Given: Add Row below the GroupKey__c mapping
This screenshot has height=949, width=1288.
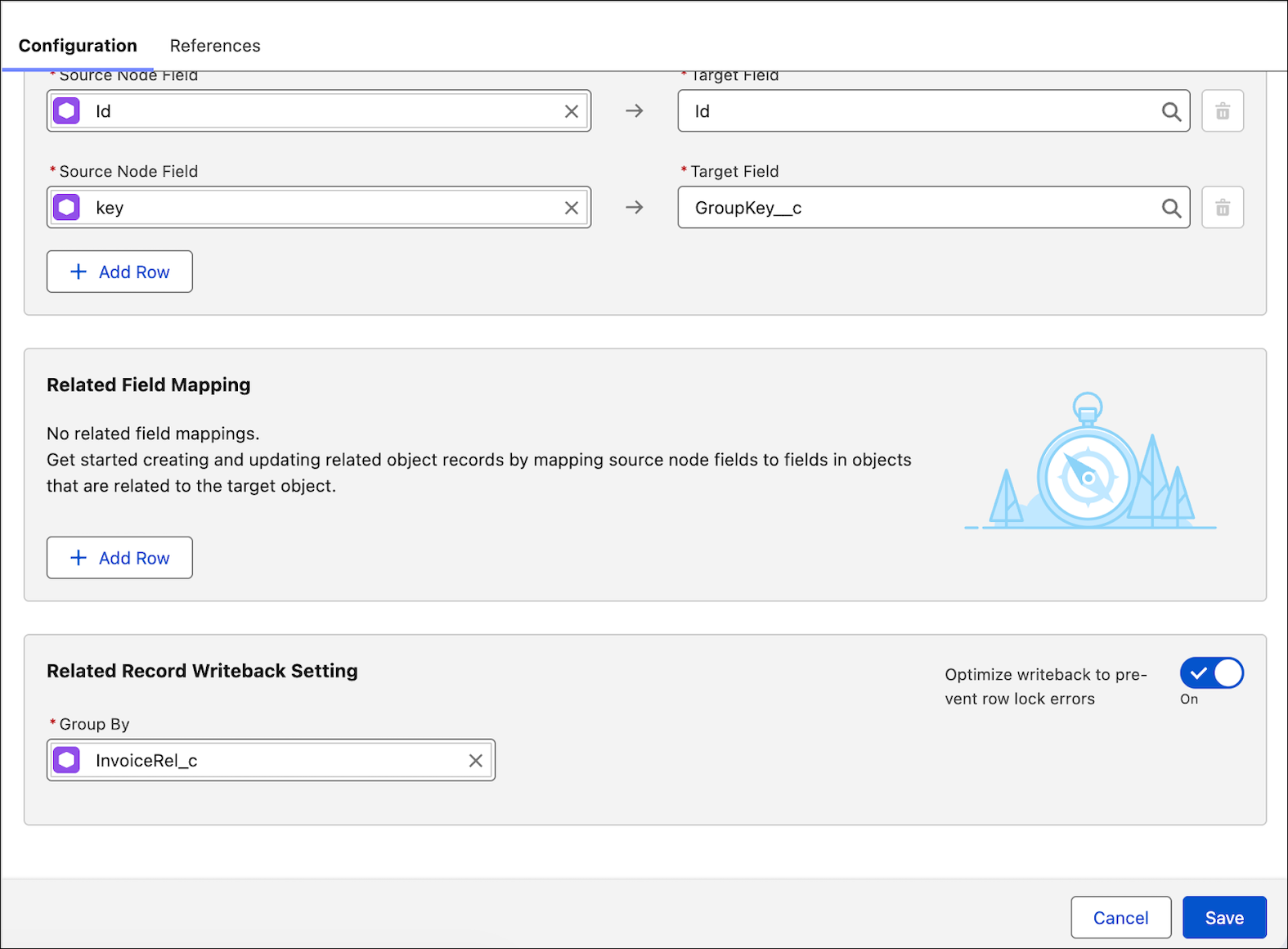Looking at the screenshot, I should [x=119, y=272].
